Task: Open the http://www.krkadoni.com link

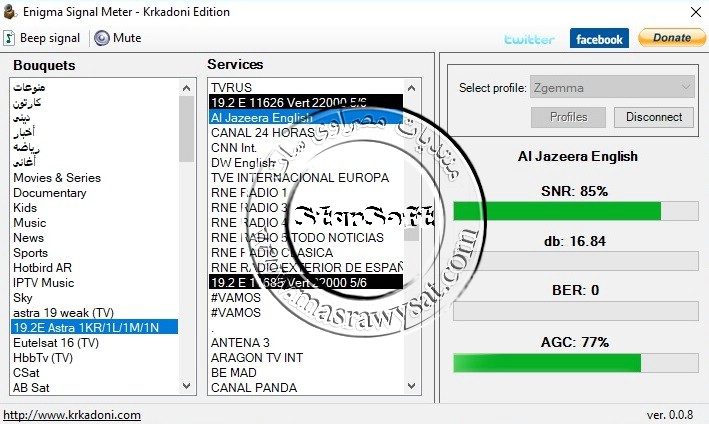Action: (72, 415)
